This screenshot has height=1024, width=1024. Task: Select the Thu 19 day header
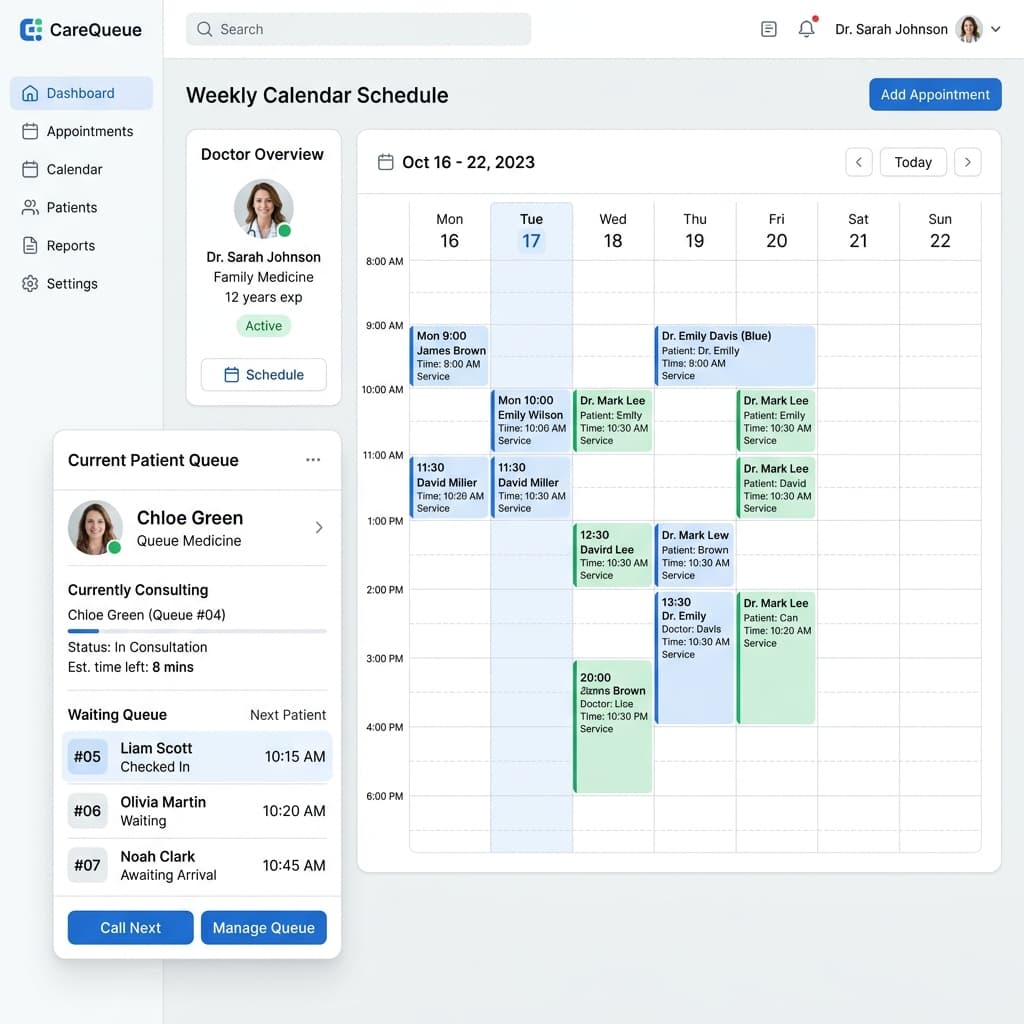[x=695, y=231]
